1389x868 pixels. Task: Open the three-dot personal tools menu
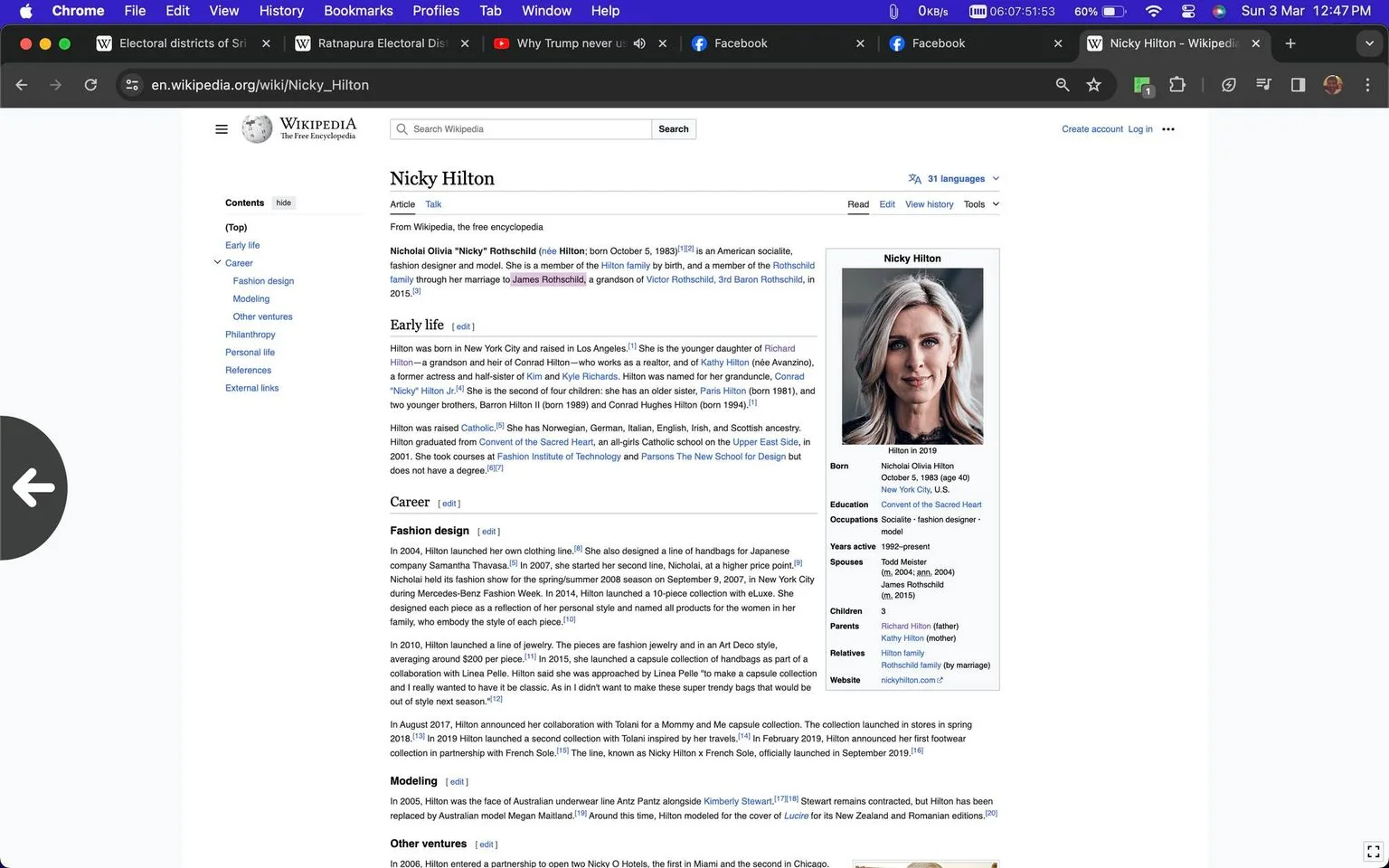(x=1168, y=129)
